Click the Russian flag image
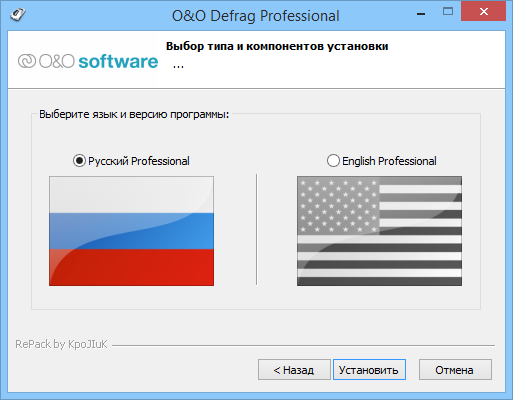 [131, 231]
